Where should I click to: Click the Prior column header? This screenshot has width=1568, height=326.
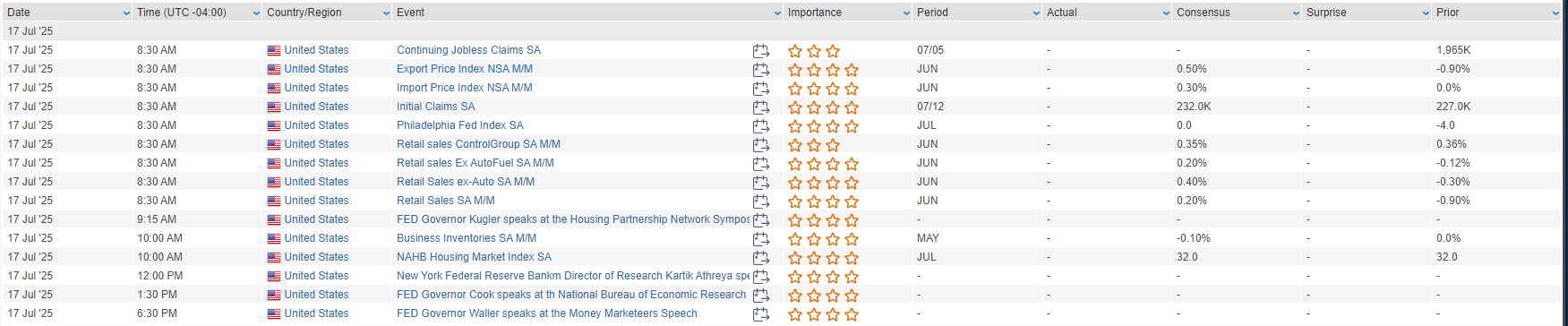[1448, 13]
